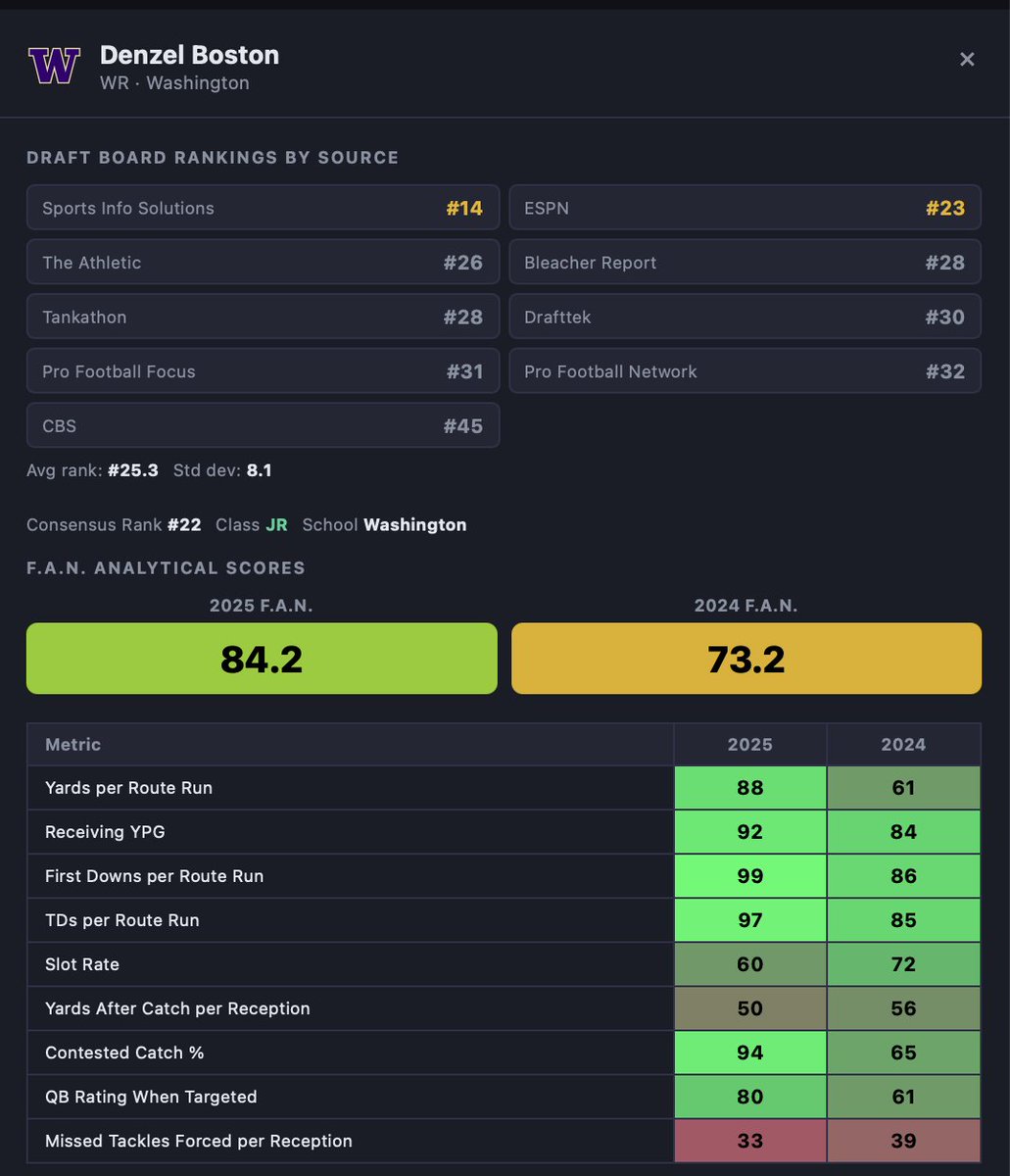Click the WR · Washington subtitle
Image resolution: width=1010 pixels, height=1176 pixels.
point(174,83)
